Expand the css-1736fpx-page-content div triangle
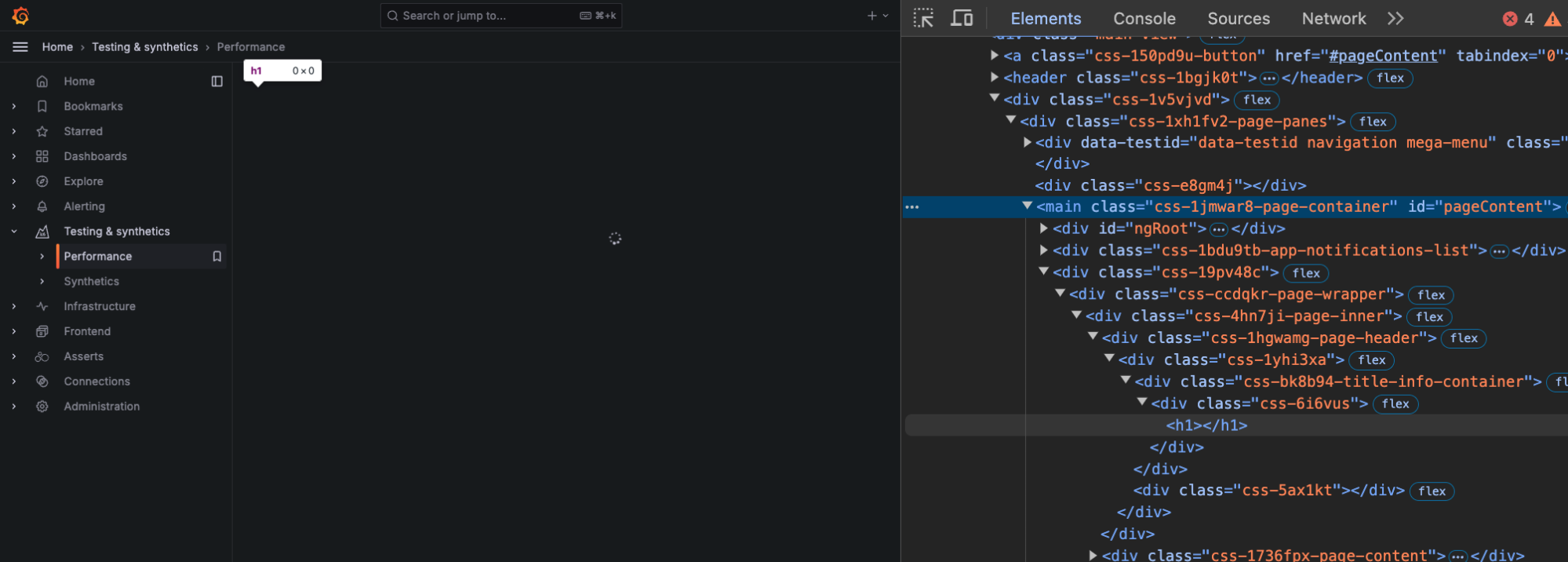Screen dimensions: 1568x562 coord(1093,555)
